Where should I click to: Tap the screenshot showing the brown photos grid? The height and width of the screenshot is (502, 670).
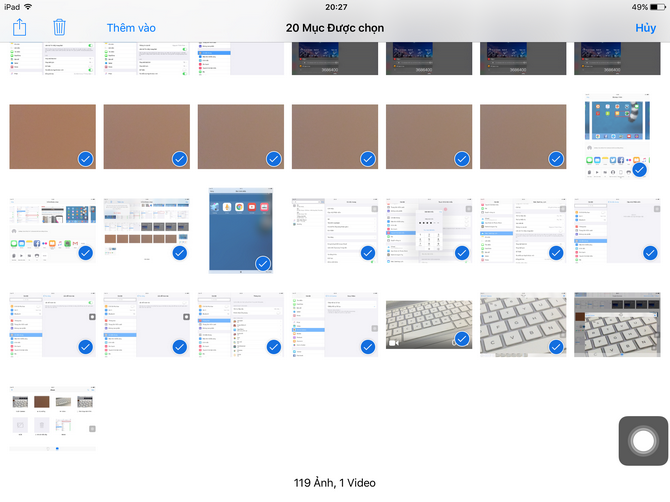point(147,230)
